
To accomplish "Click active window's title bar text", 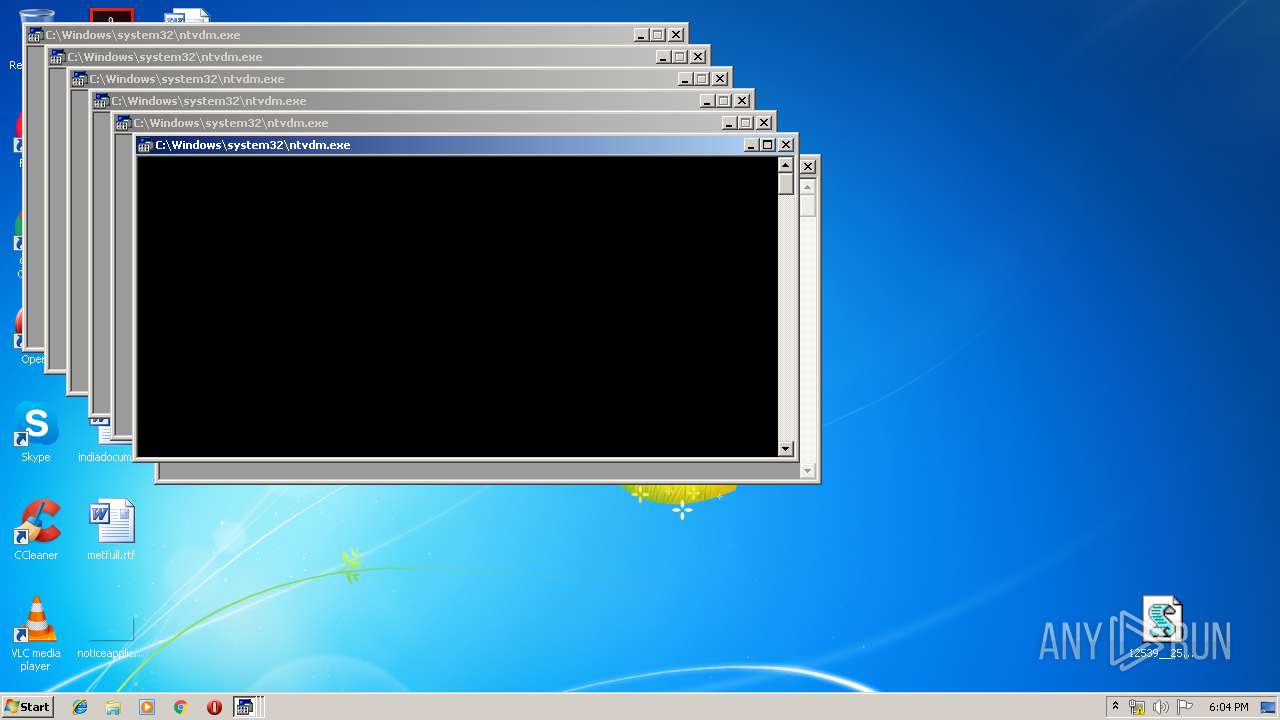I will pos(253,145).
